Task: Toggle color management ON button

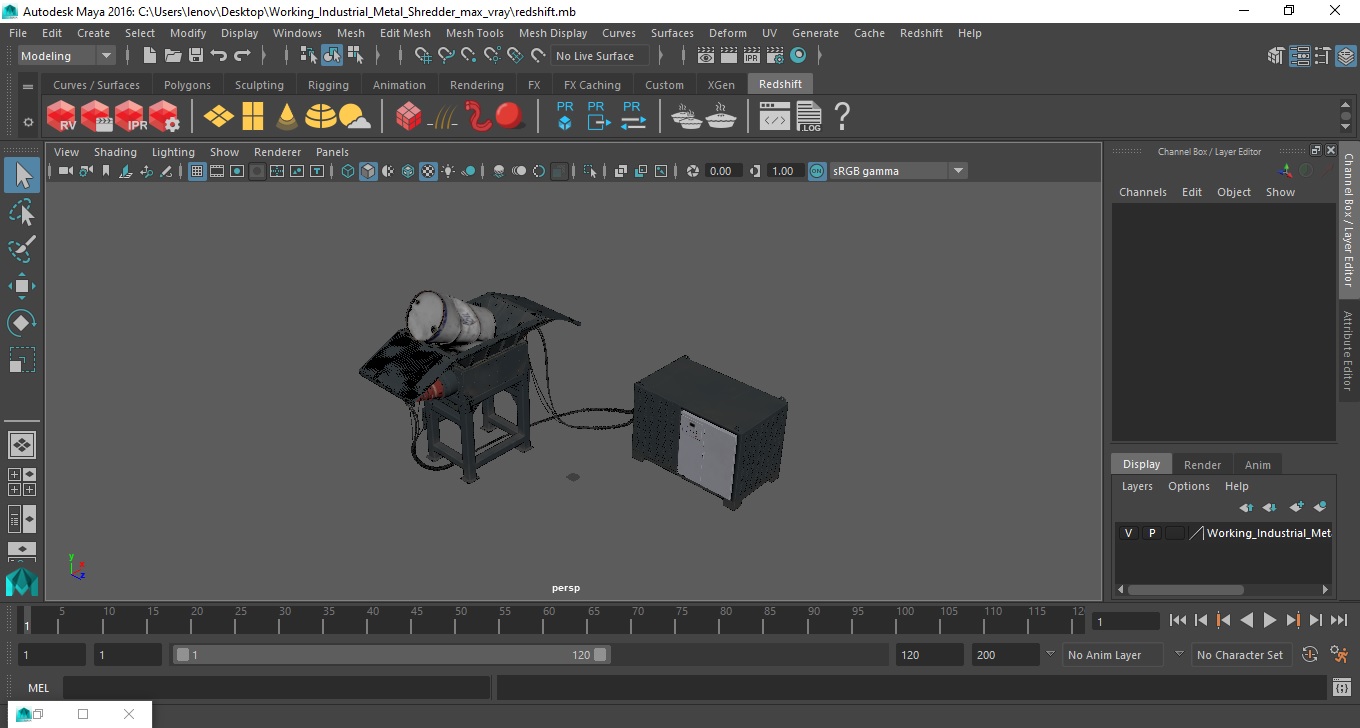Action: (817, 171)
